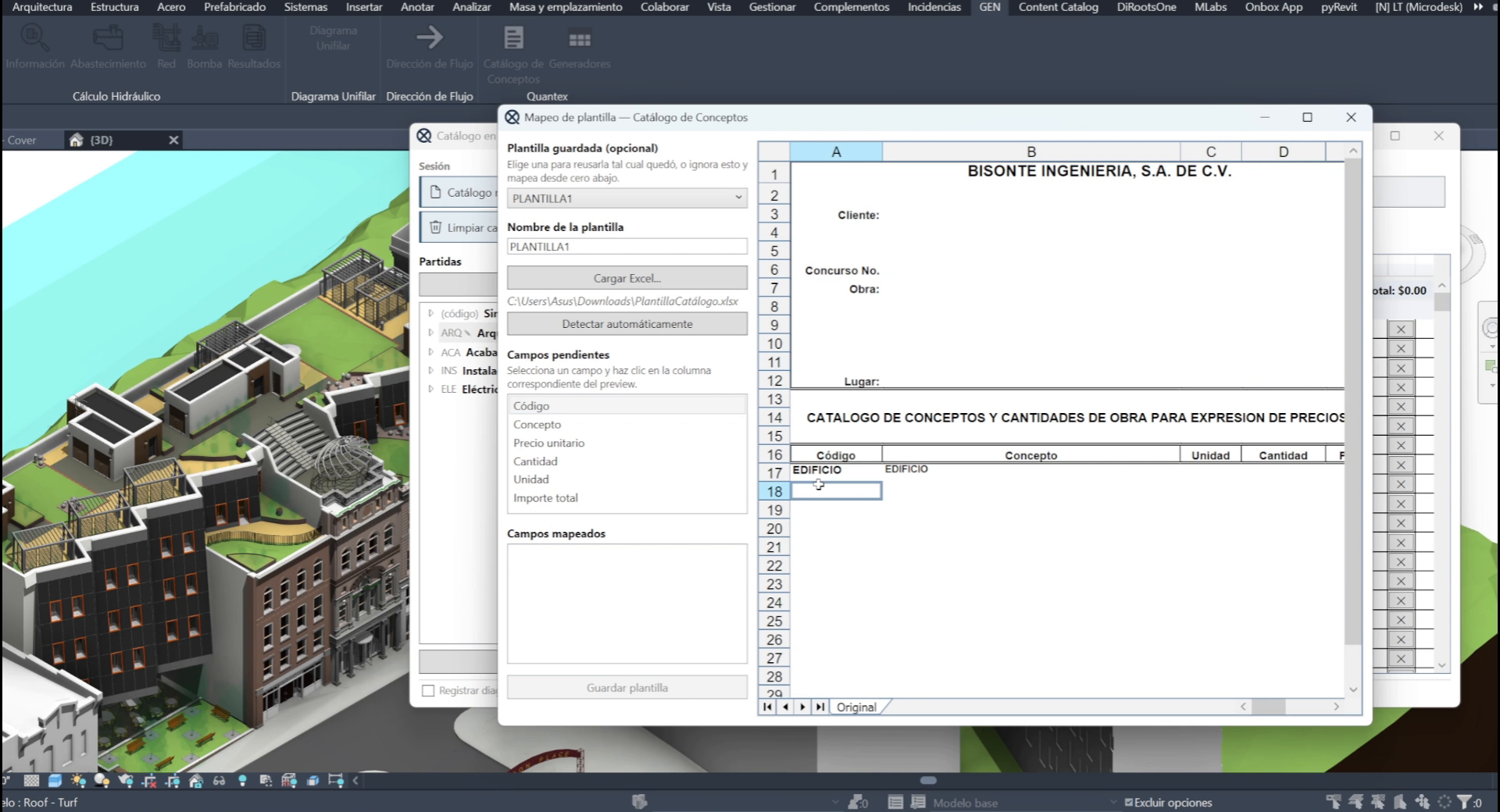Select Precio unitario in pending fields

point(548,443)
